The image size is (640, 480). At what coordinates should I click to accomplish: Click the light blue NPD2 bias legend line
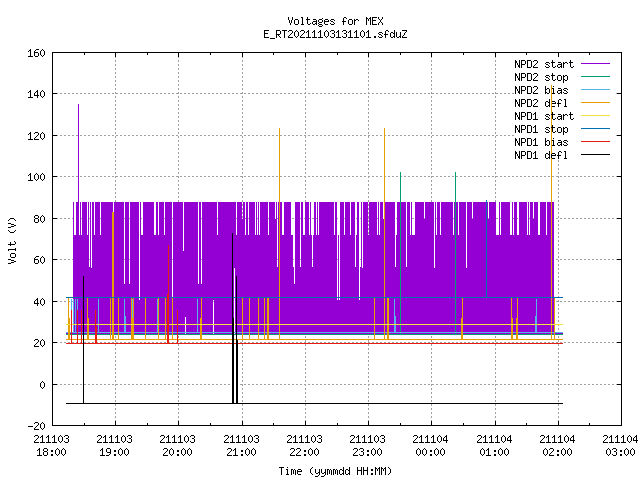click(x=596, y=89)
